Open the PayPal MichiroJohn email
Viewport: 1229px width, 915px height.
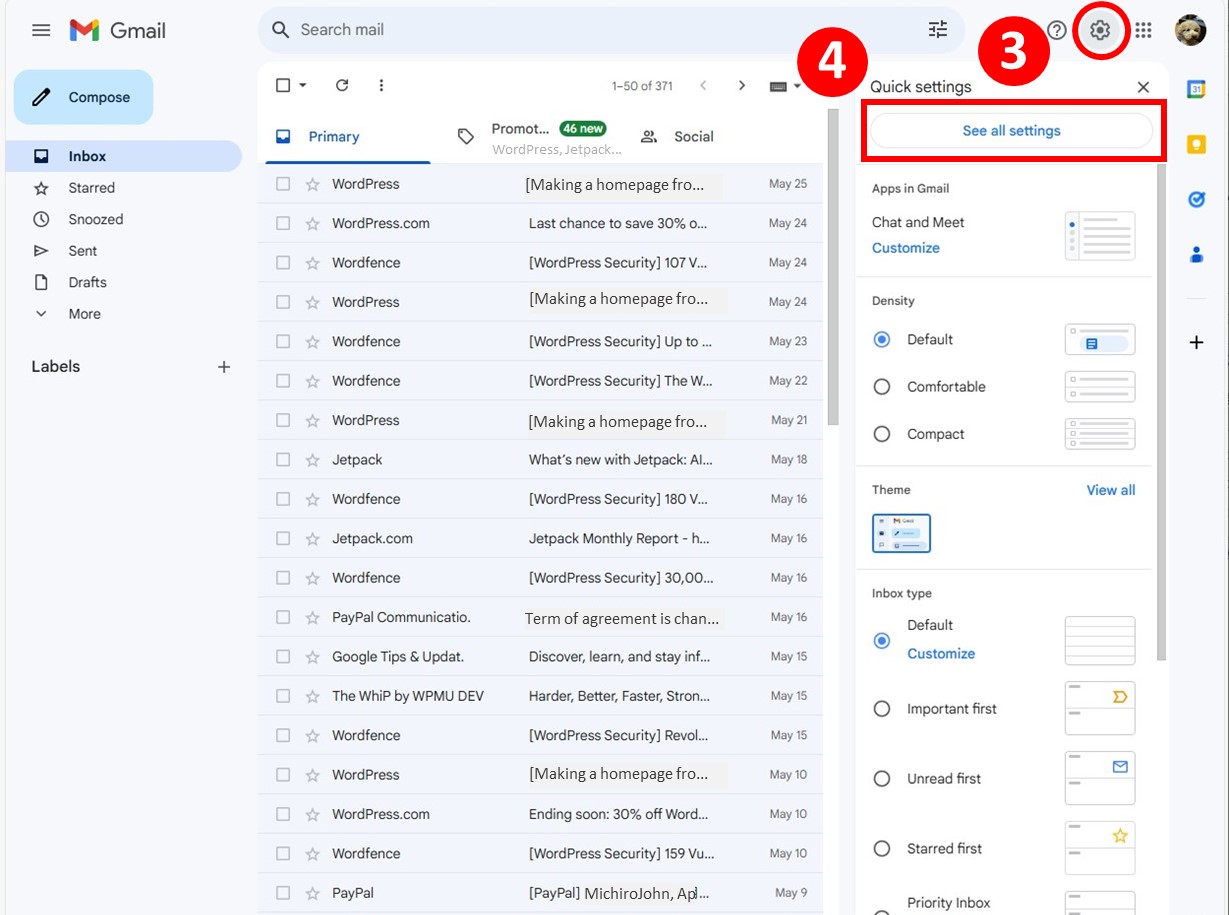[x=541, y=893]
